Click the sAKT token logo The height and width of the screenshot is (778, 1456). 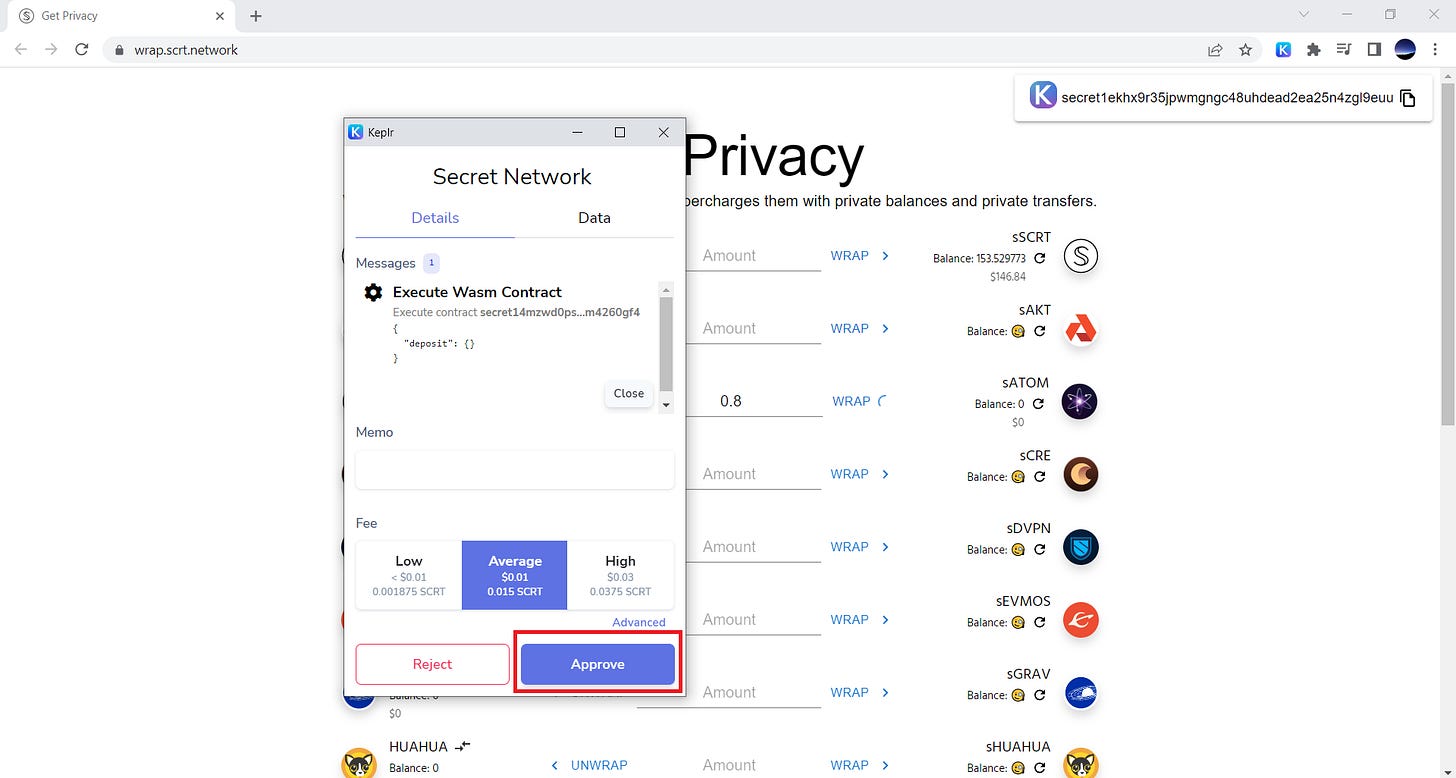[1080, 329]
